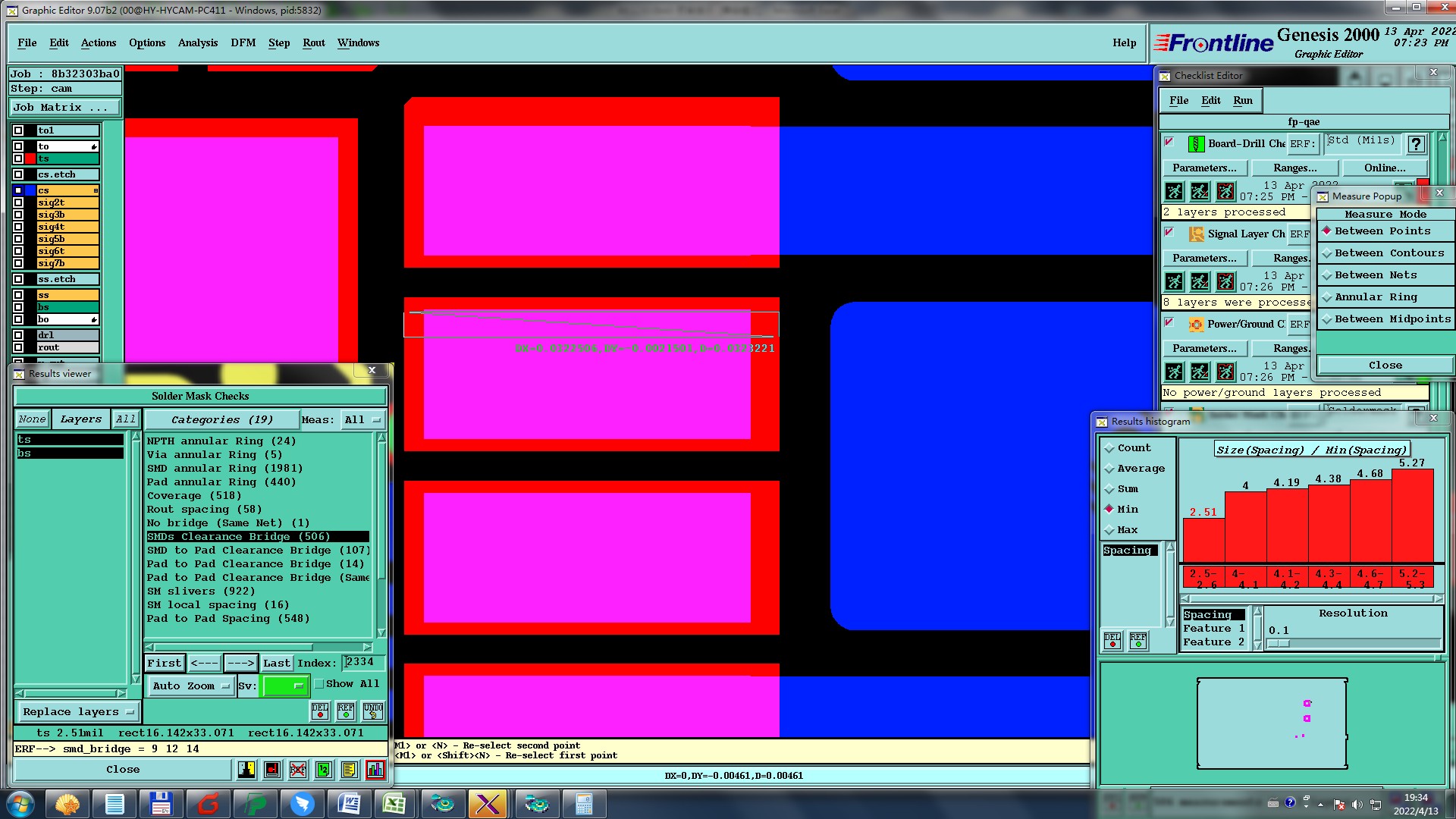Enable the Show All checkbox

[x=319, y=684]
